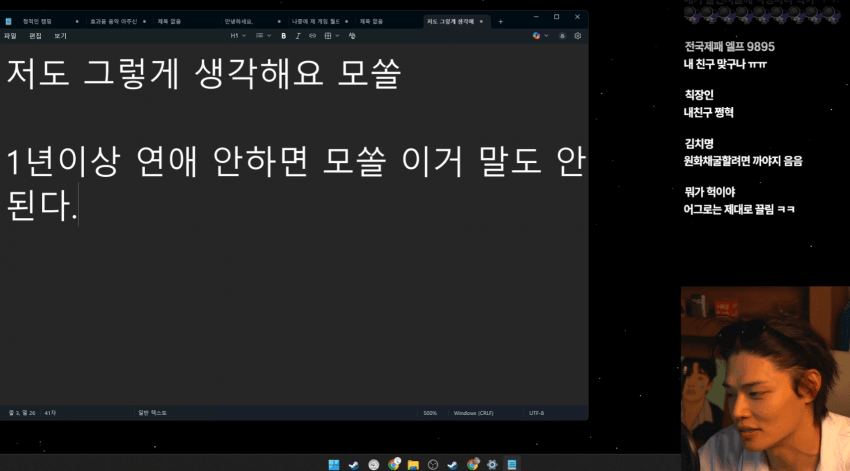850x471 pixels.
Task: Click the Windows (CRLF) status bar field
Action: coord(472,412)
